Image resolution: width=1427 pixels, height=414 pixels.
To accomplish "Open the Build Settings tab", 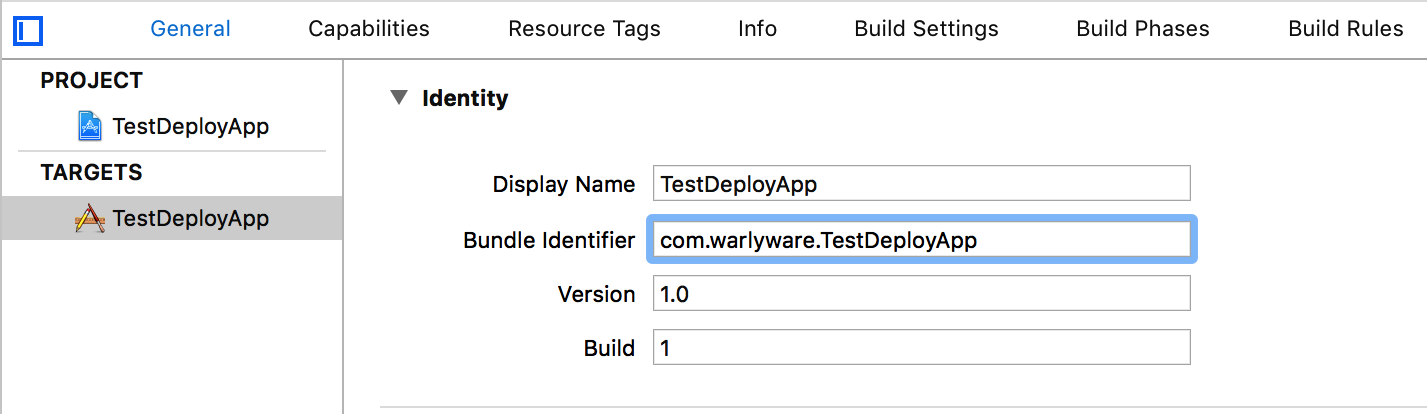I will (x=926, y=29).
